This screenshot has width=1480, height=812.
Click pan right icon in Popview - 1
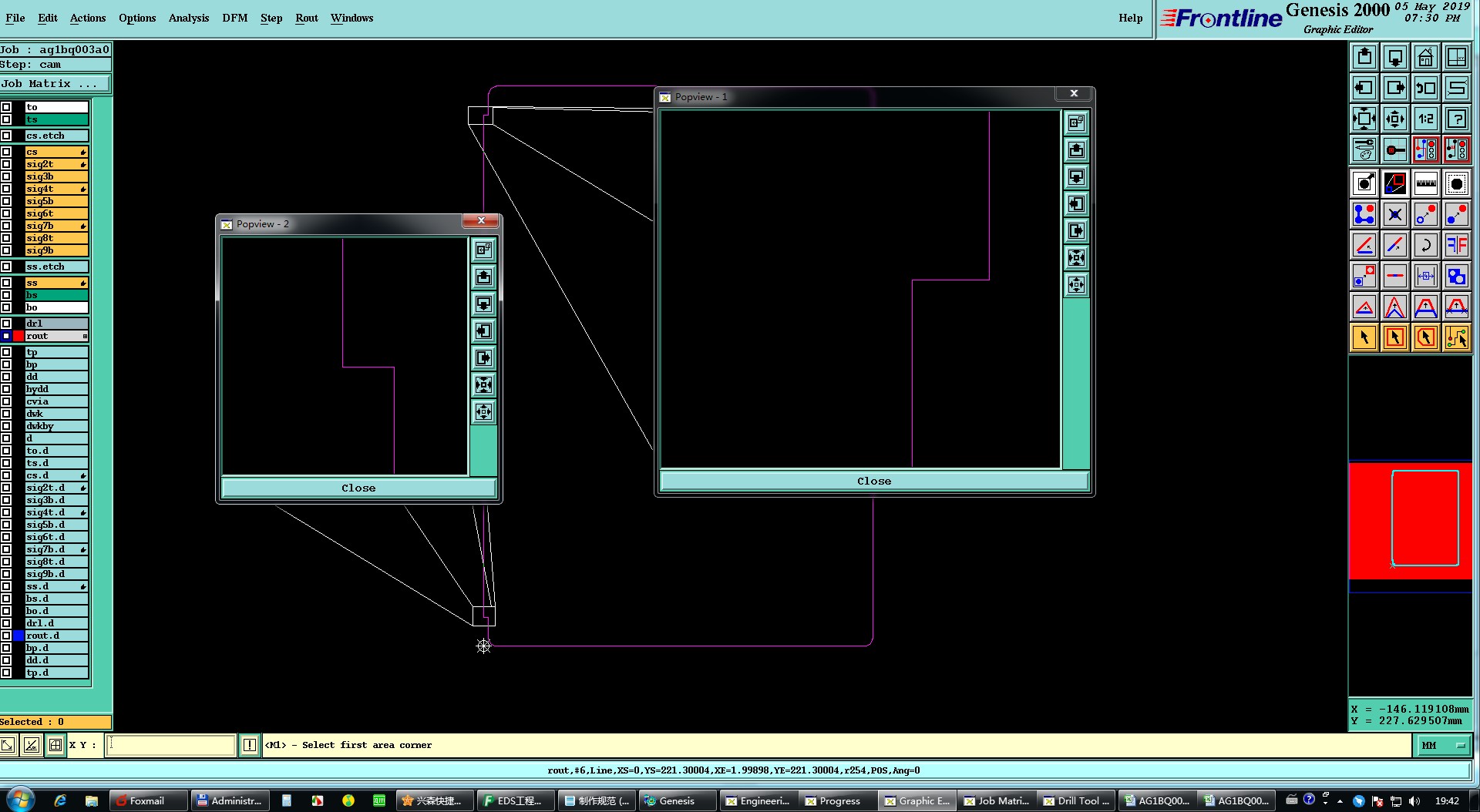[1077, 230]
